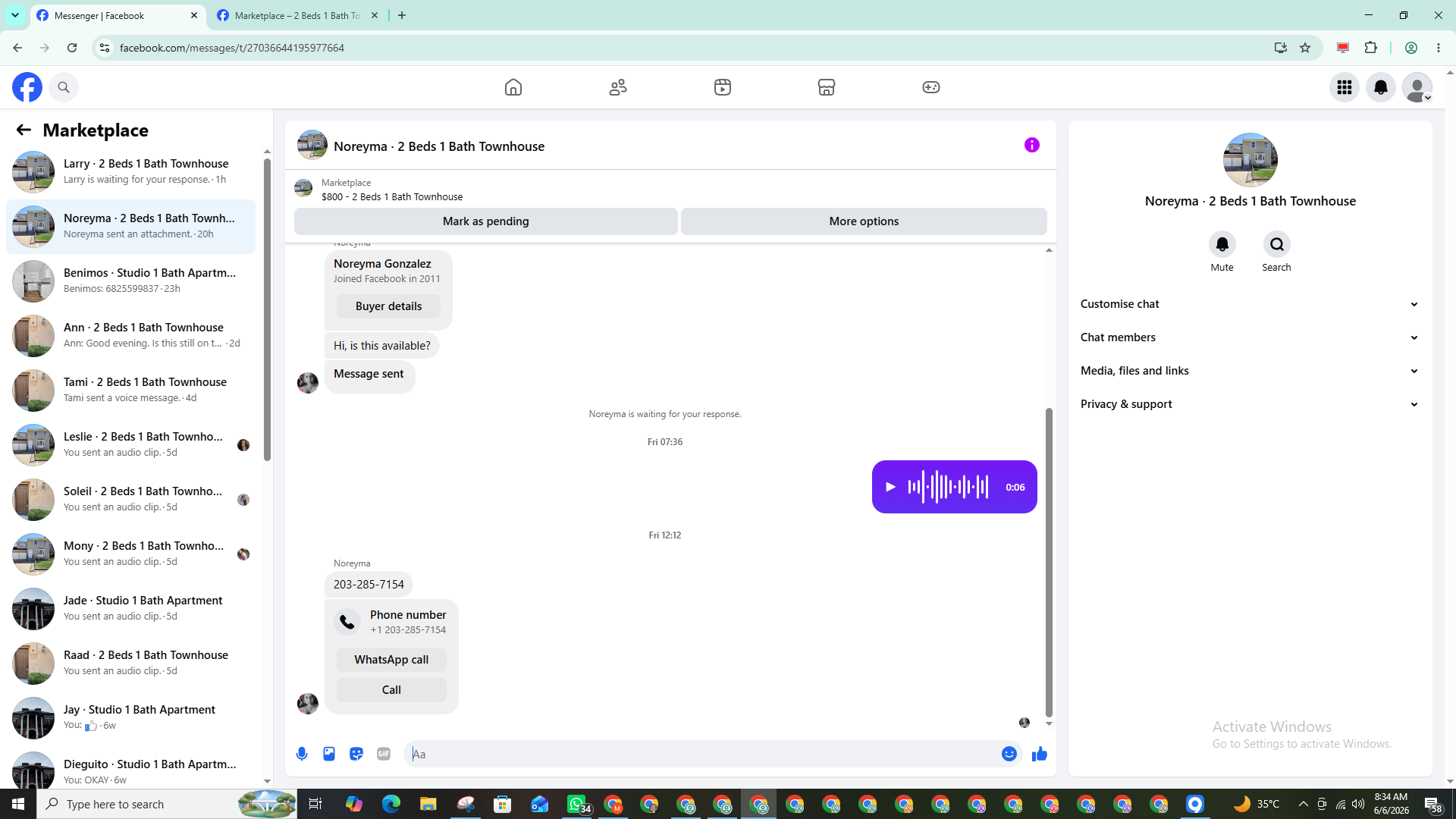The width and height of the screenshot is (1456, 819).
Task: Select the Messenger | Facebook tab
Action: point(118,15)
